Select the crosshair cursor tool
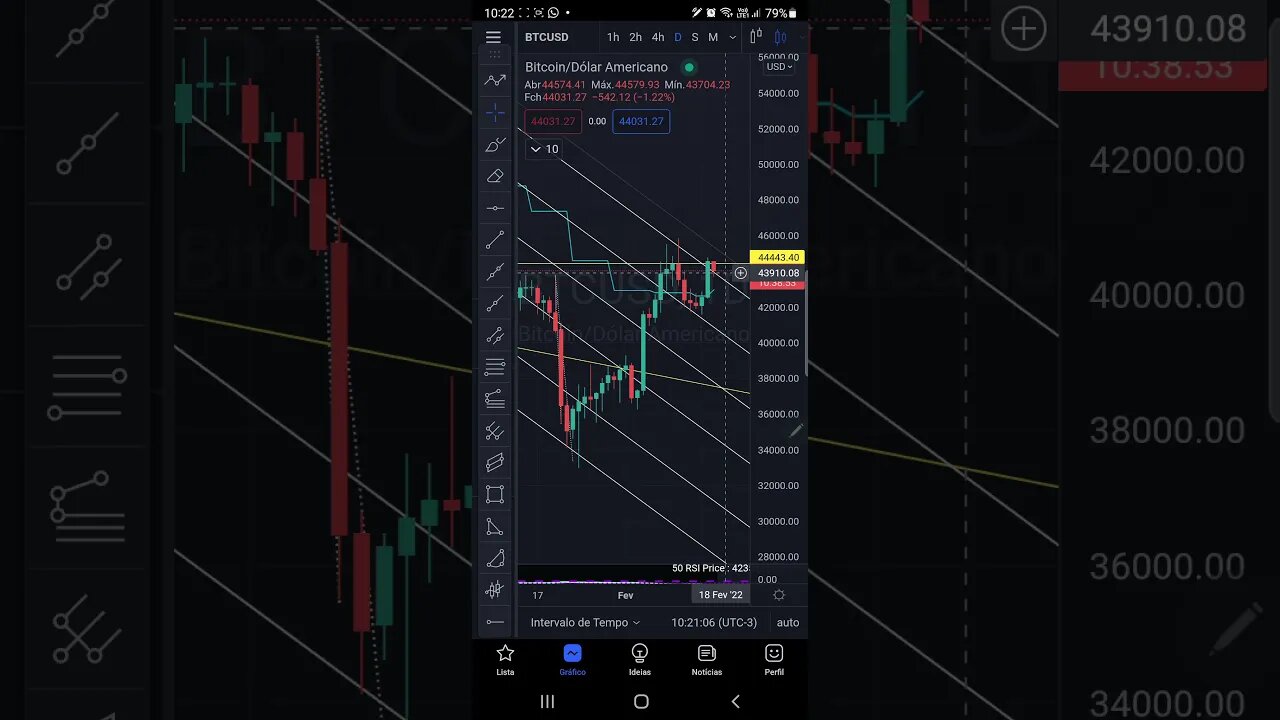 [494, 113]
